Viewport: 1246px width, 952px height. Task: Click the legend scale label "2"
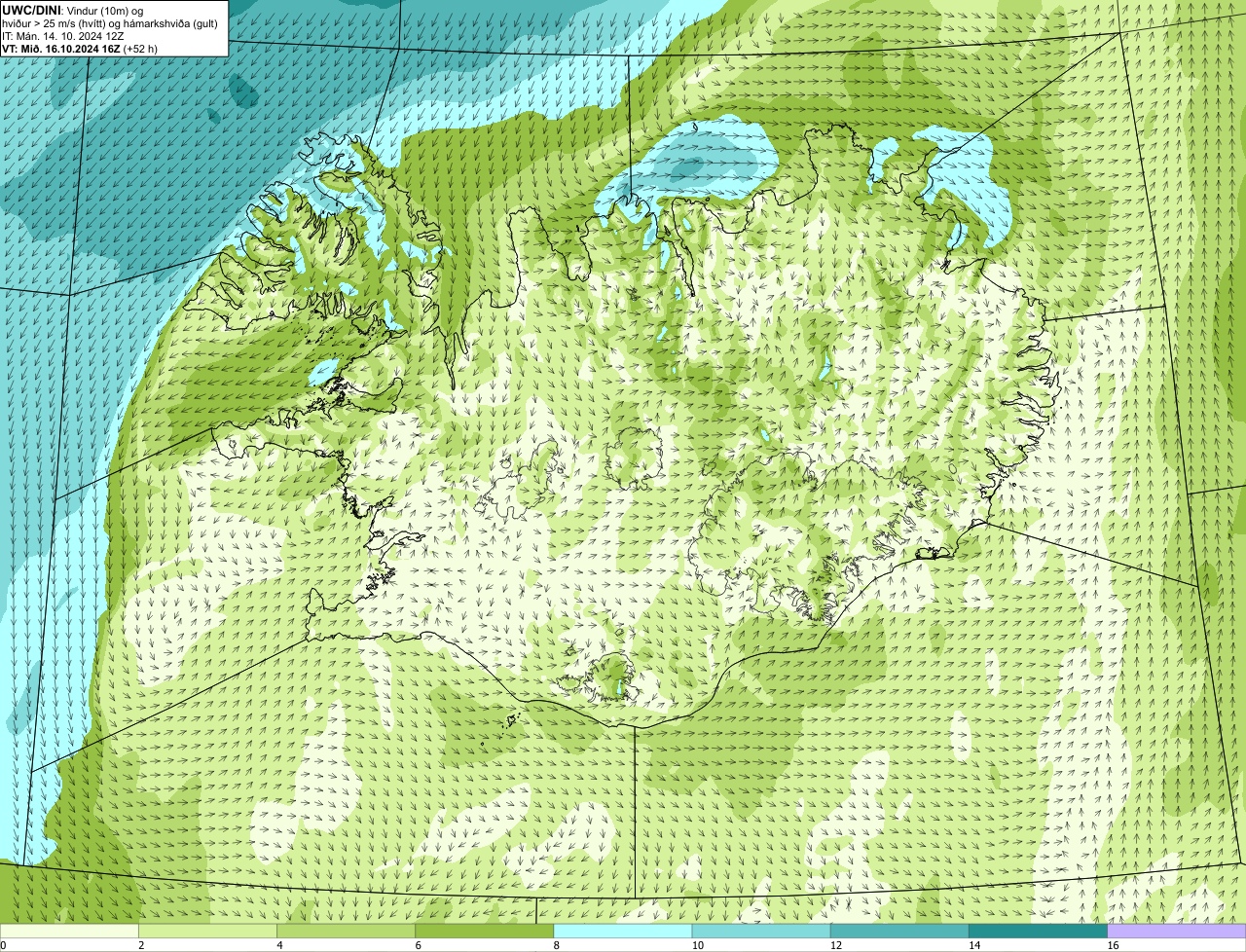pyautogui.click(x=141, y=945)
